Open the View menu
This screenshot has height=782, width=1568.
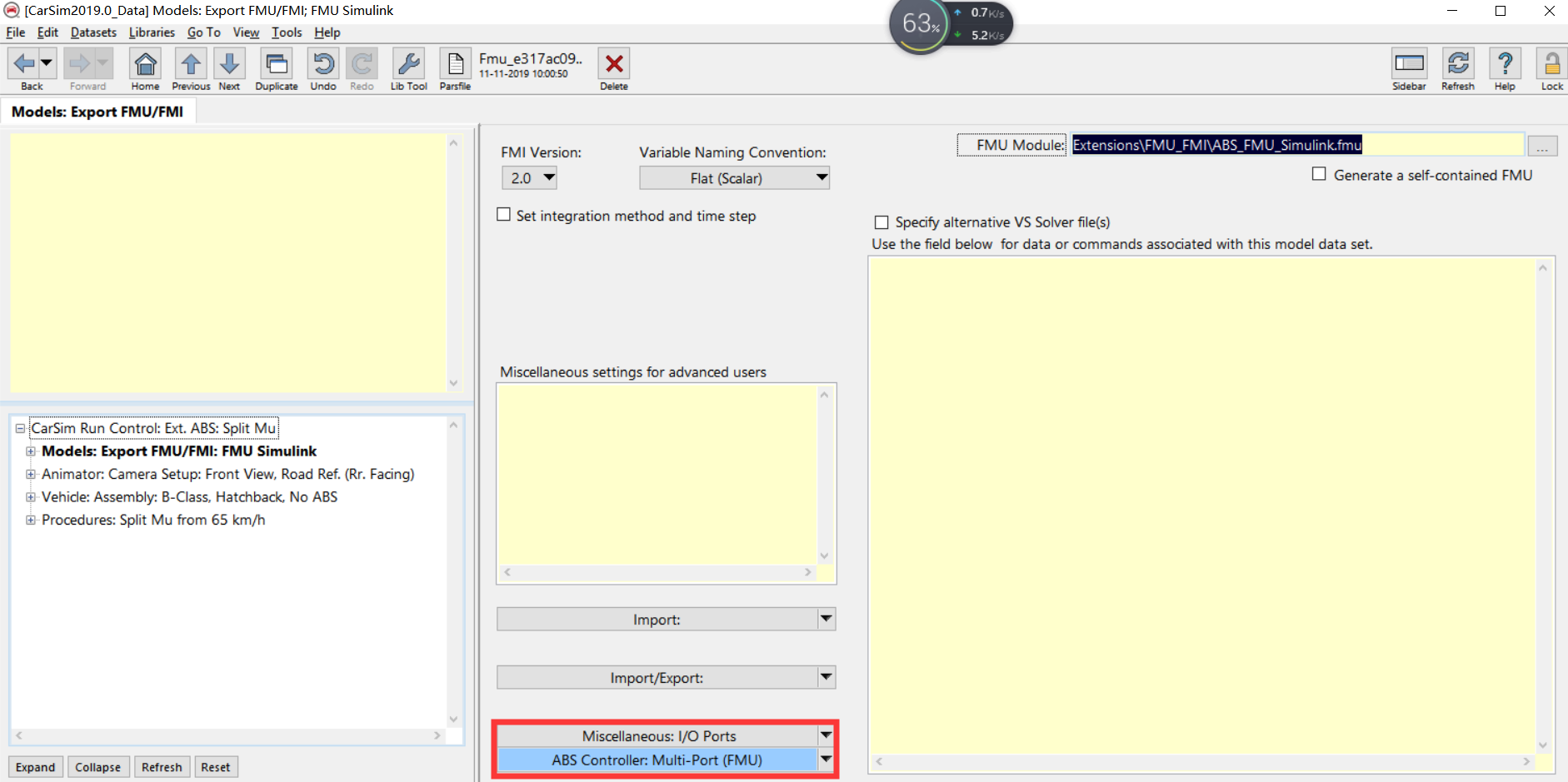coord(246,32)
